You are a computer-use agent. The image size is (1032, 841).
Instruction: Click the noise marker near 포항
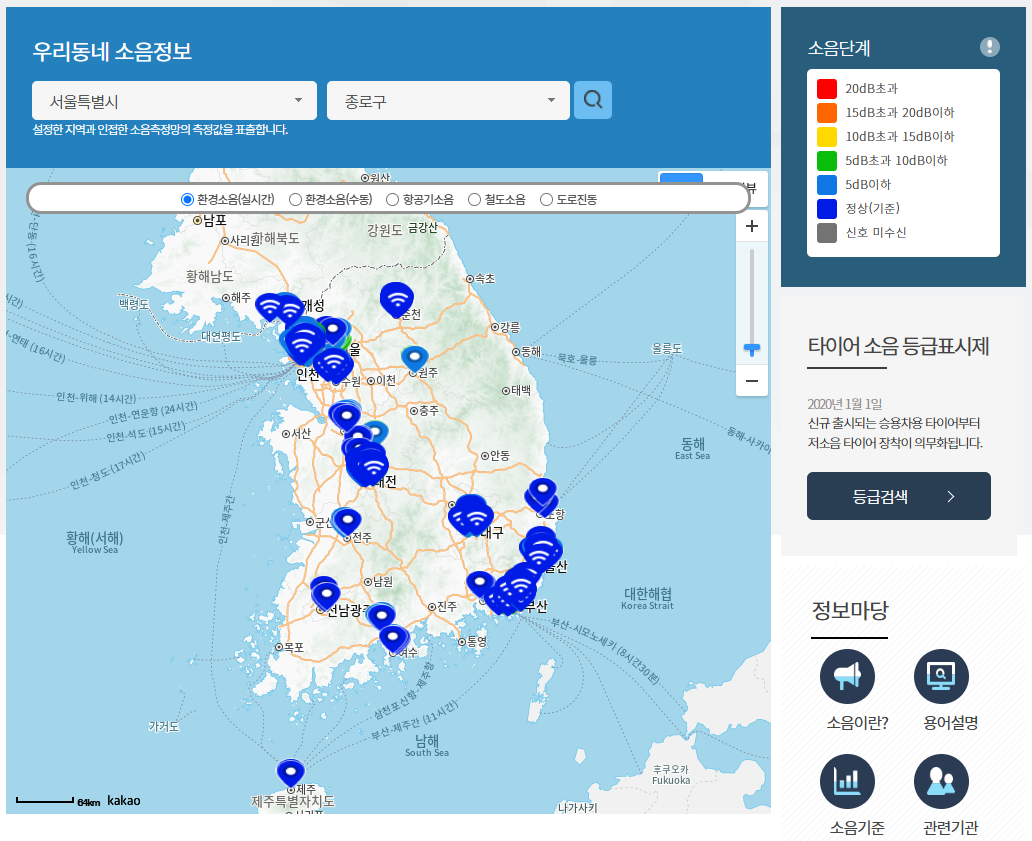(542, 492)
